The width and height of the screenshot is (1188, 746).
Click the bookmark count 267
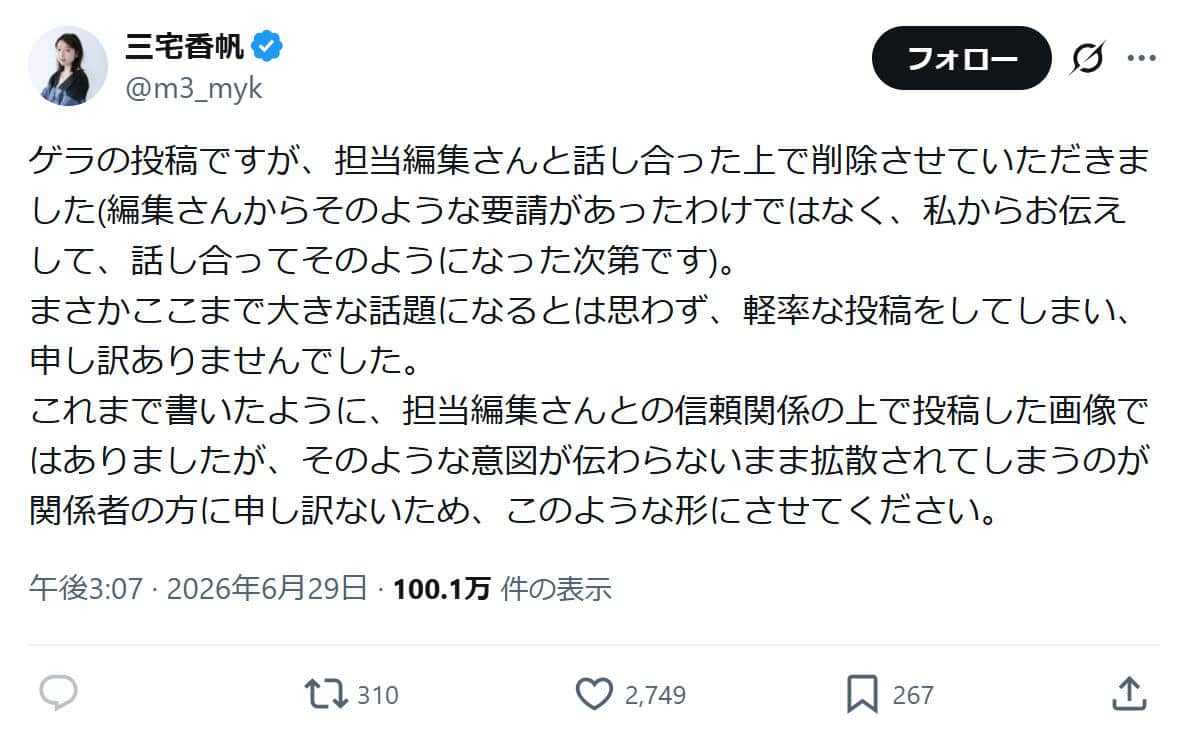[x=913, y=695]
